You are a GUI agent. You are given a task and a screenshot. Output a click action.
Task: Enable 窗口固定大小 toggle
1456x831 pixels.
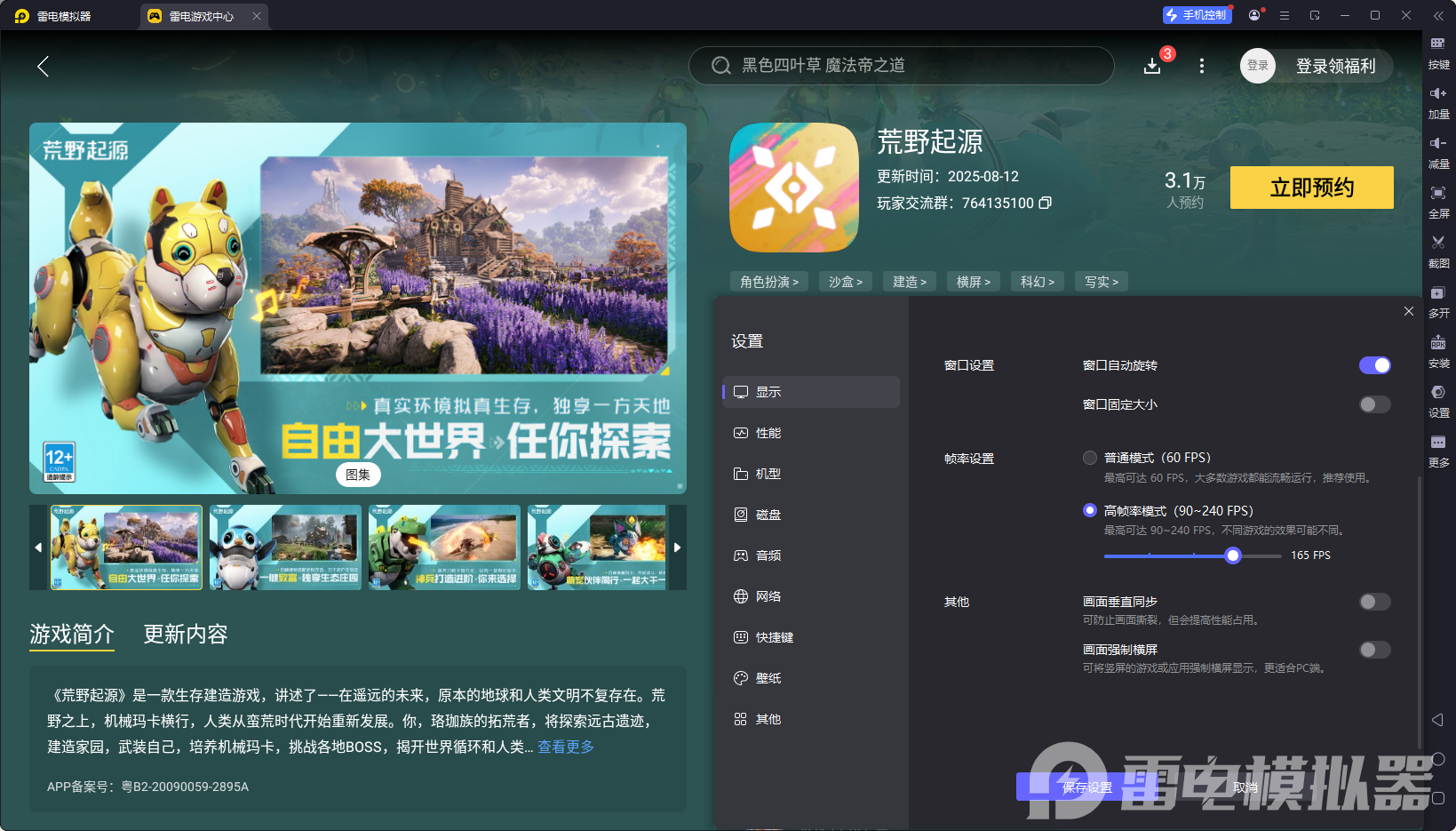[x=1373, y=404]
